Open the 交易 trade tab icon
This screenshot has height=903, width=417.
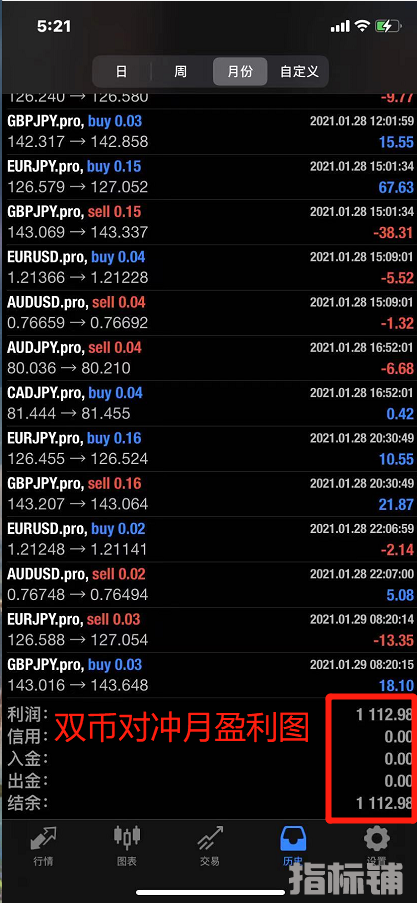[210, 840]
